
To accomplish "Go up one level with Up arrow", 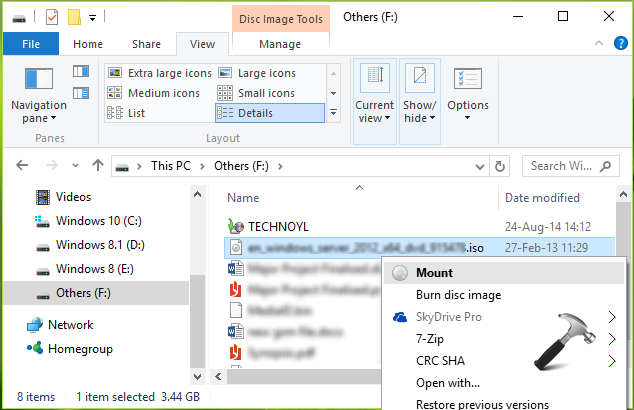I will tap(98, 165).
